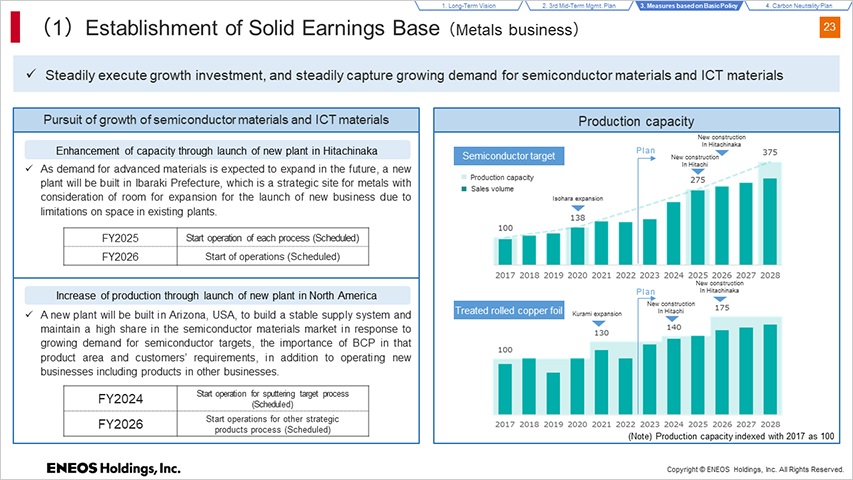Click the 'Kurami expansion' triangle marker
Viewport: 853px width, 480px height.
599,323
